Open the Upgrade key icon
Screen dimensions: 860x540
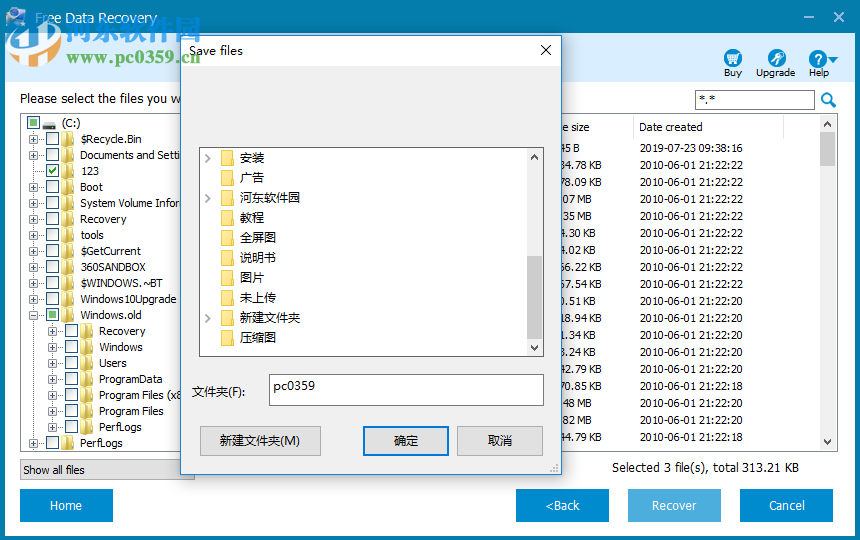click(x=776, y=58)
